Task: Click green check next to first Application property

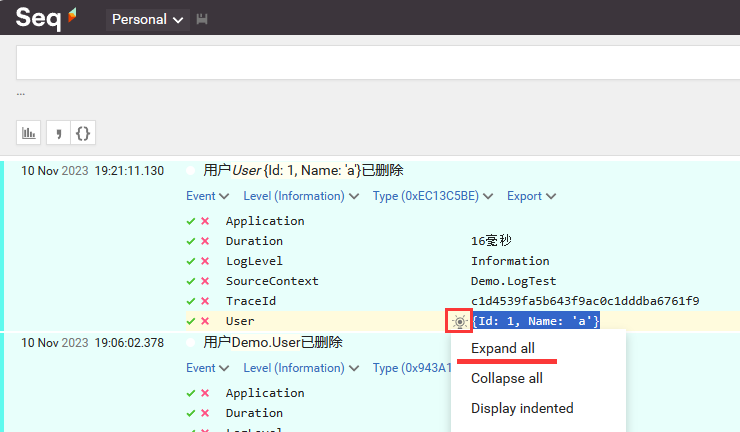Action: pyautogui.click(x=191, y=221)
